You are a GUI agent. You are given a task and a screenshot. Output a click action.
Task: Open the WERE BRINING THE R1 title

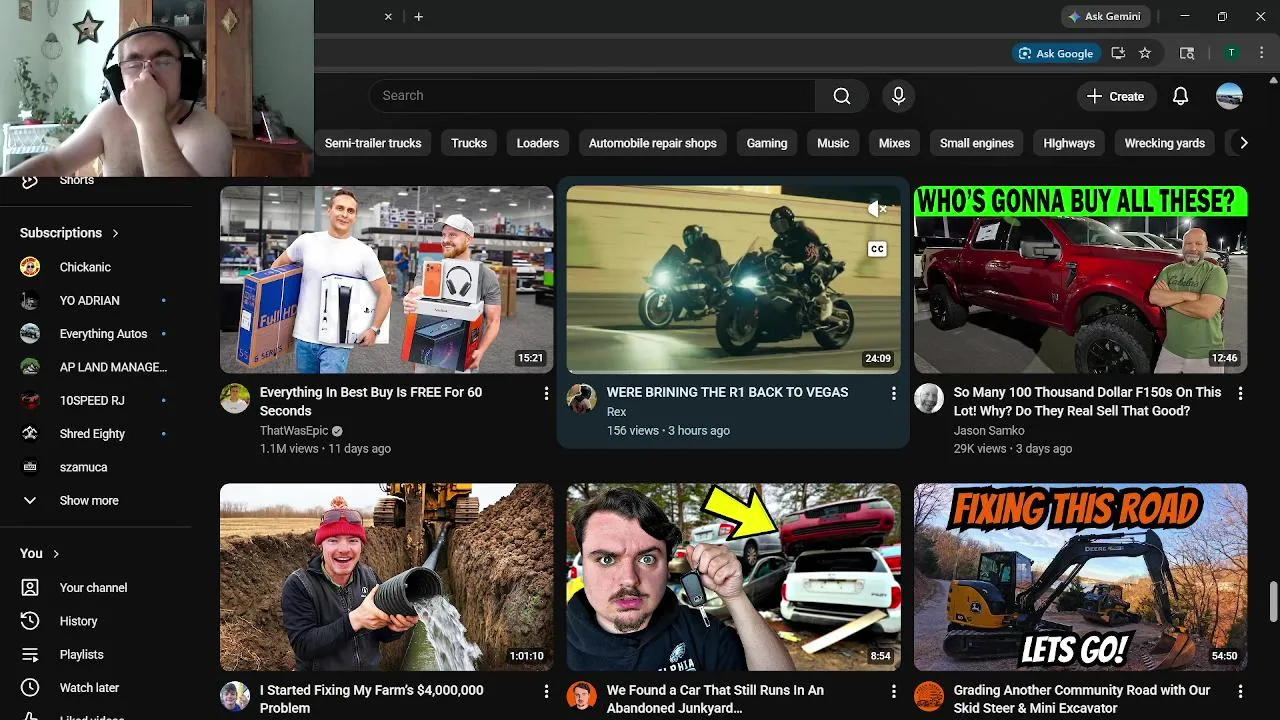[x=727, y=392]
